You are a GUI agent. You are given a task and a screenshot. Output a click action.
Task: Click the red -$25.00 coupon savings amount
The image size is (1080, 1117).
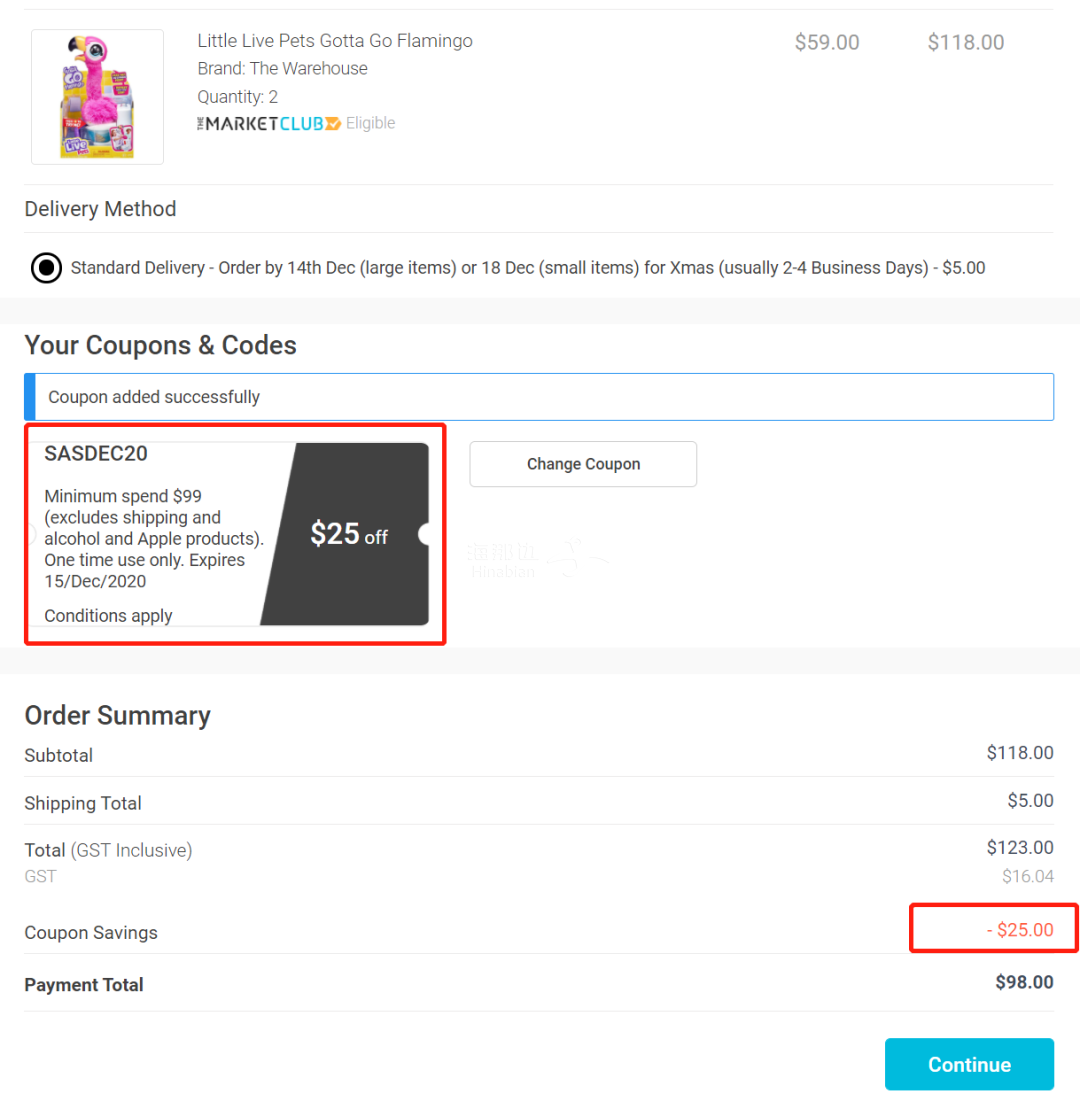click(x=1019, y=930)
